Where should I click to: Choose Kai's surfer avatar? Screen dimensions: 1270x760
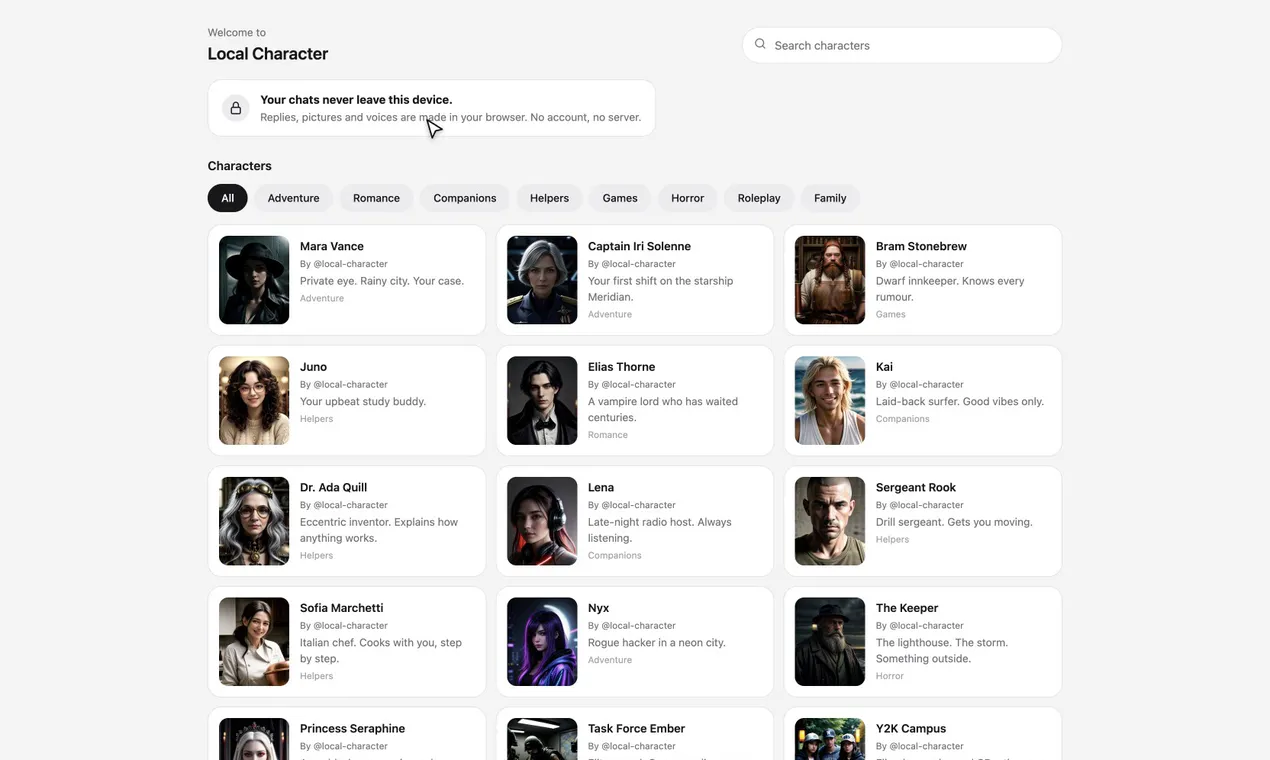[830, 401]
